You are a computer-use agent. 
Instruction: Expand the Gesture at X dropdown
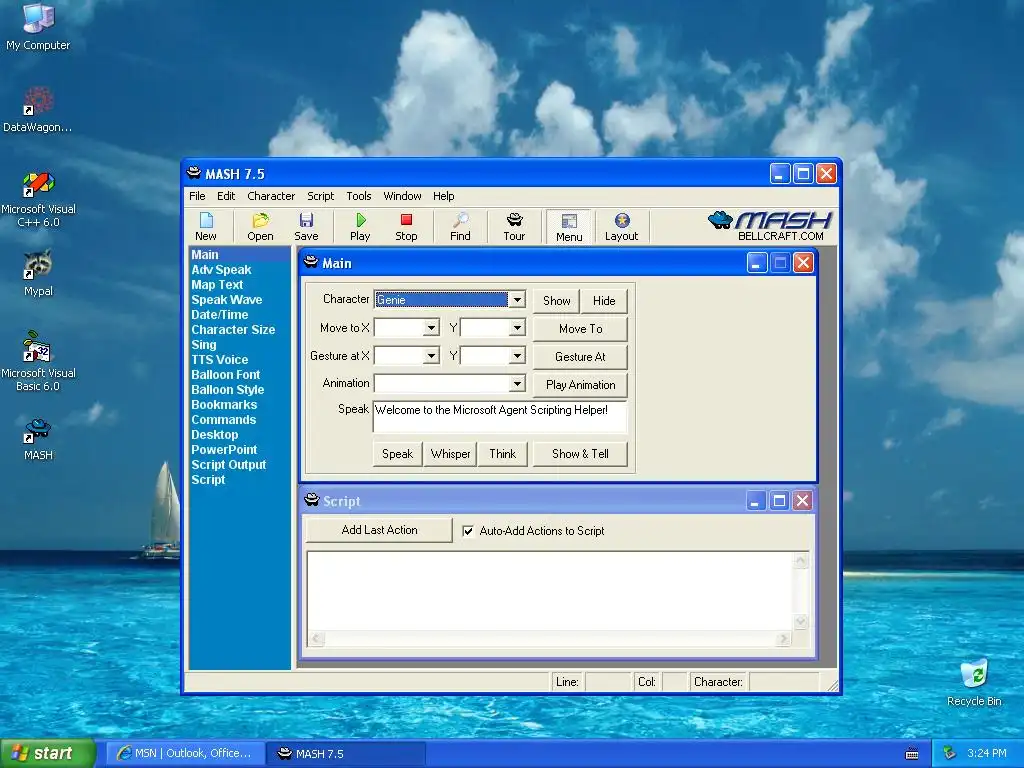[431, 356]
